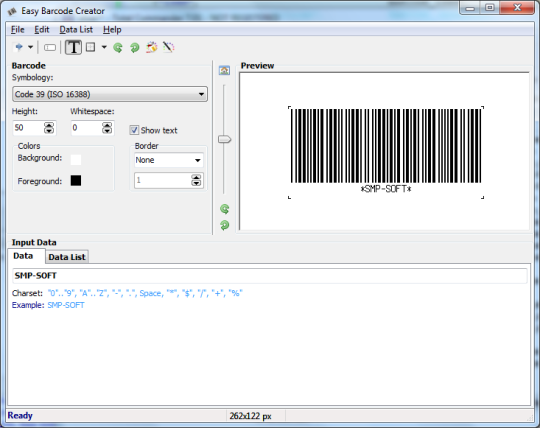
Task: Open the File menu
Action: [x=18, y=30]
